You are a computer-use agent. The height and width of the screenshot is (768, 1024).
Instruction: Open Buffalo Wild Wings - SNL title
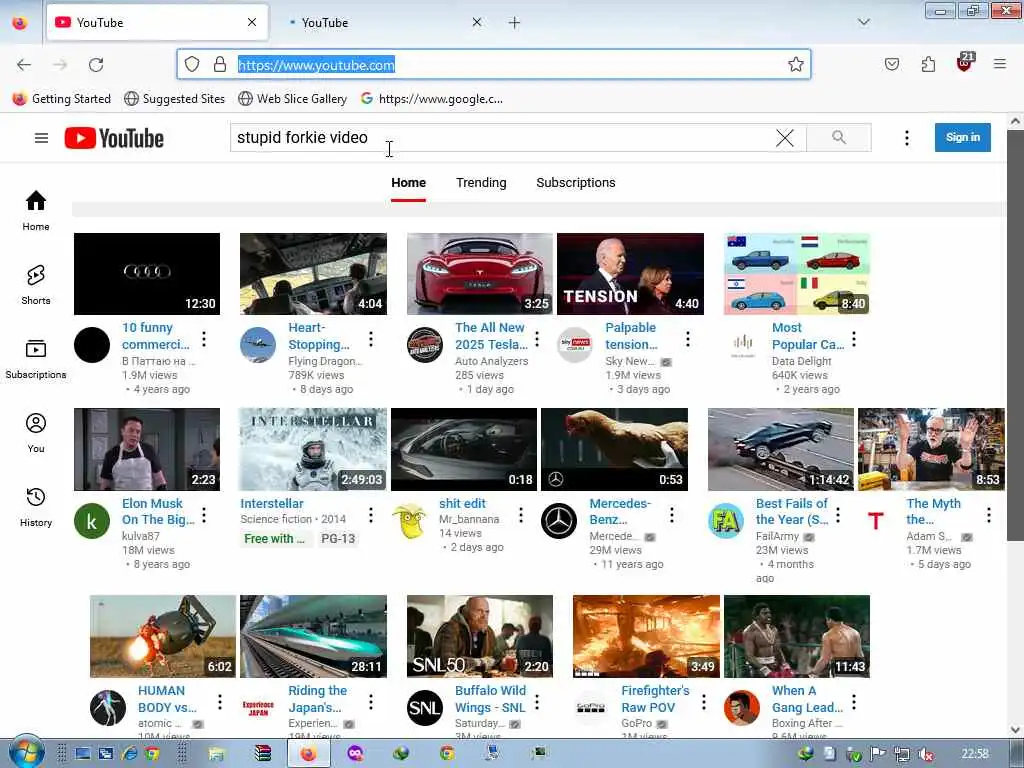[490, 699]
